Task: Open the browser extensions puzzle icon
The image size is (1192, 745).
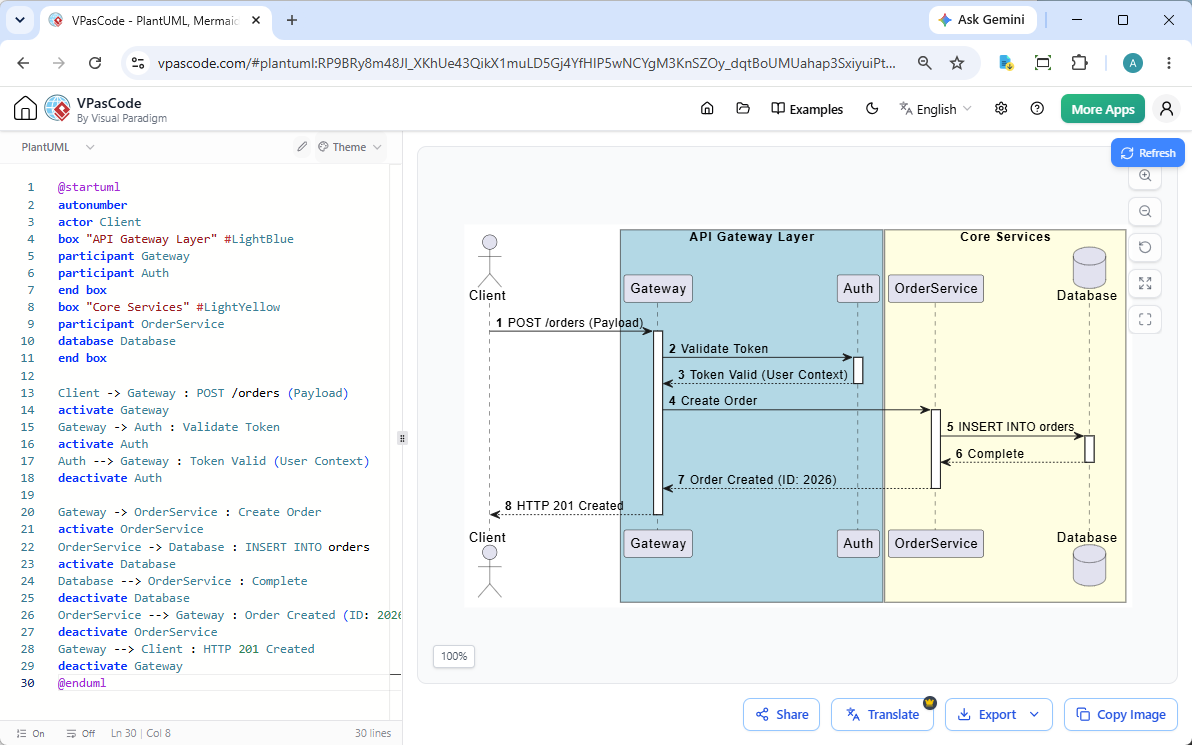Action: point(1079,63)
